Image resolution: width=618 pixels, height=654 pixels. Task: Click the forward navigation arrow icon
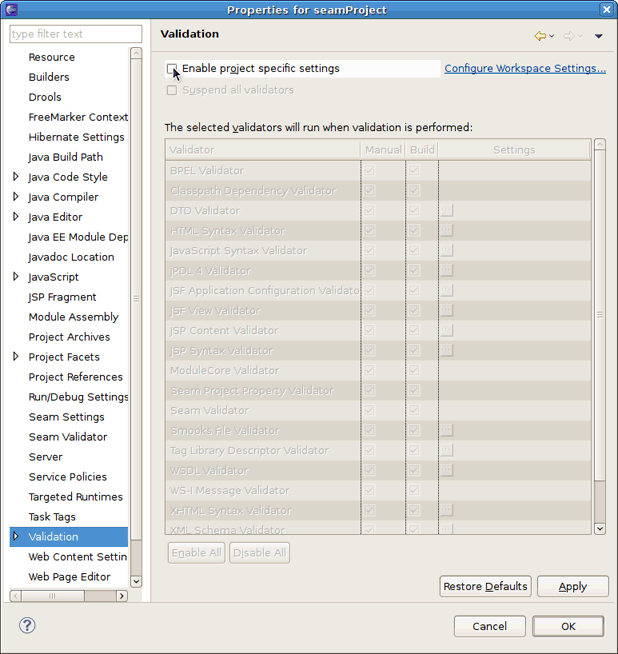click(x=568, y=36)
